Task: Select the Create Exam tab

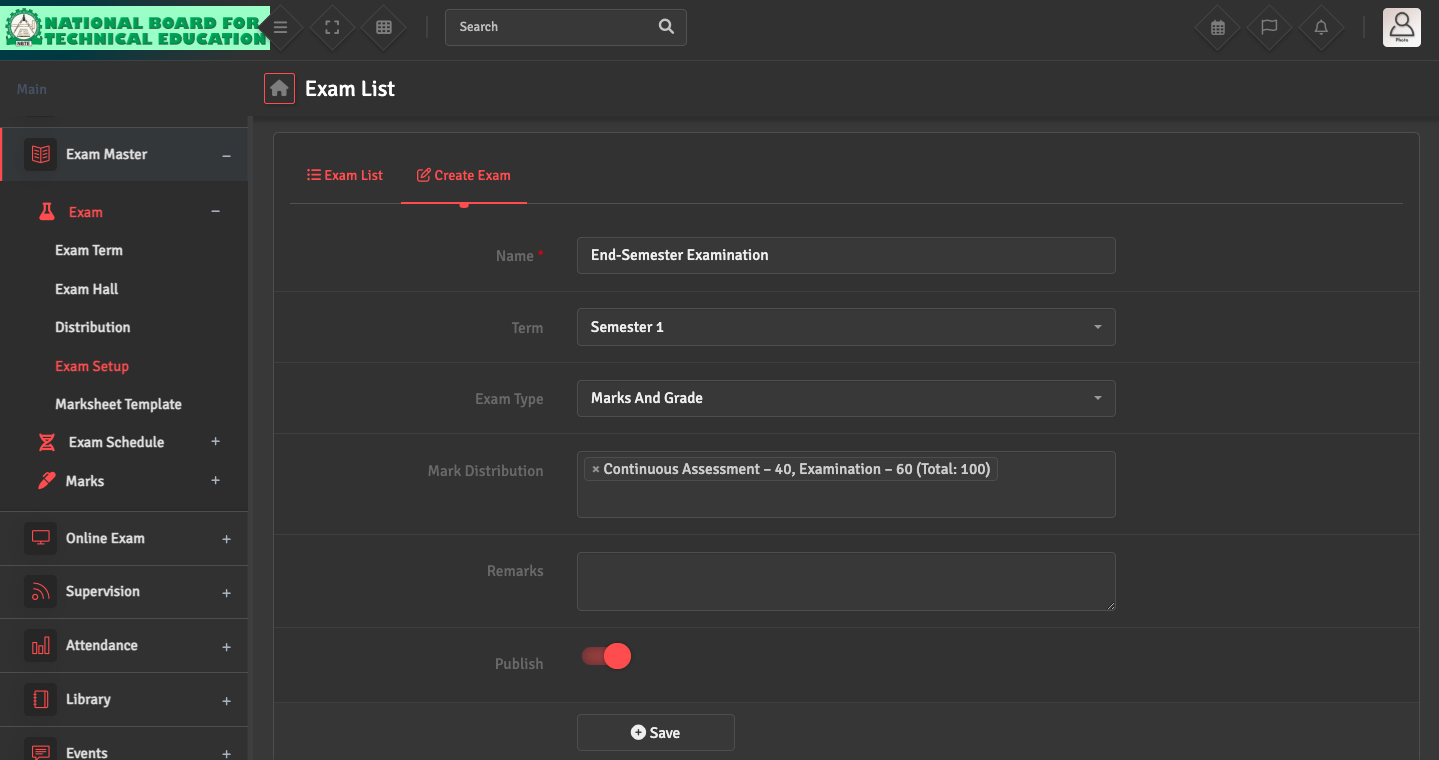Action: 464,175
